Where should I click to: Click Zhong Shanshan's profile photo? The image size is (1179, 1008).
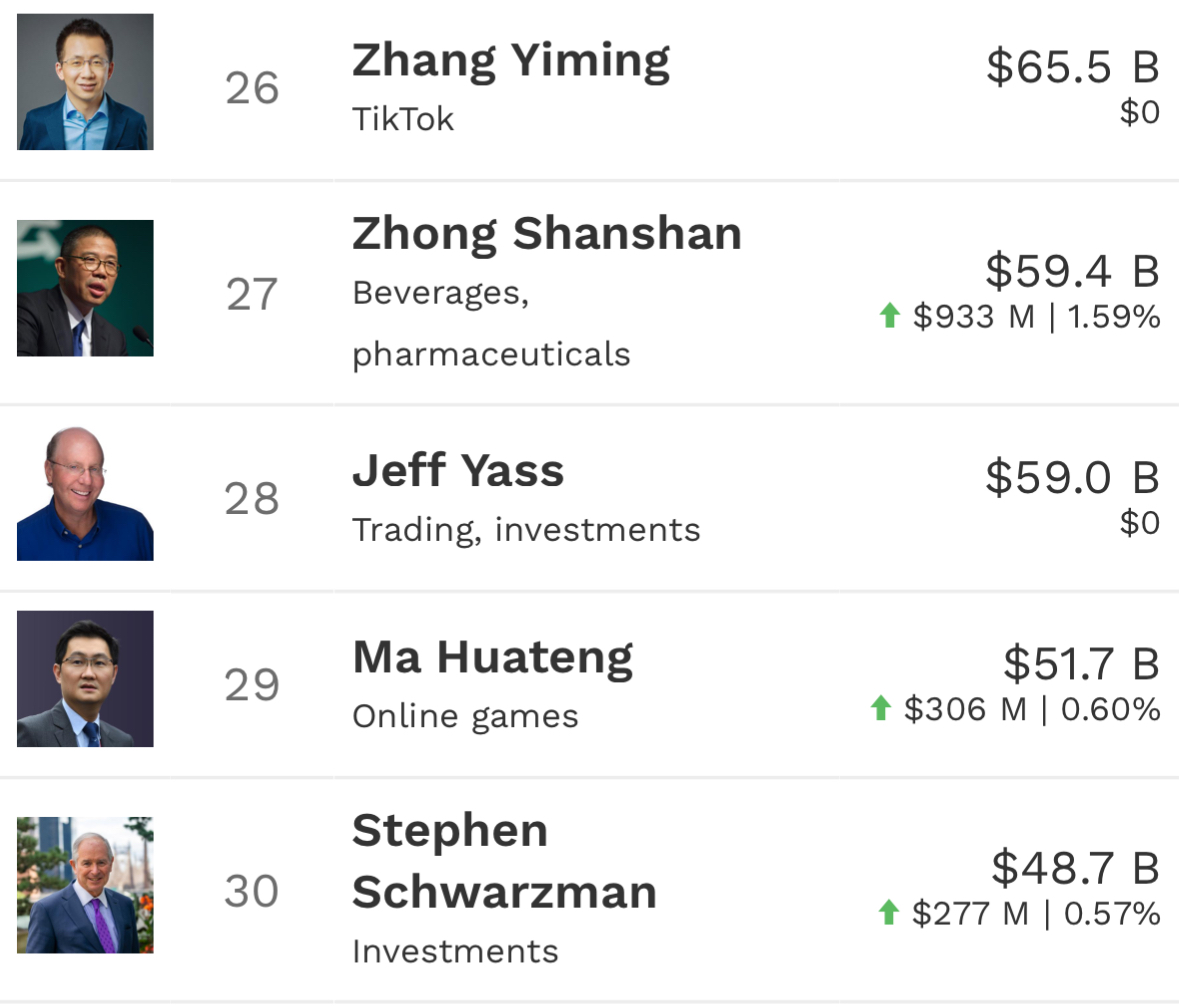coord(85,288)
